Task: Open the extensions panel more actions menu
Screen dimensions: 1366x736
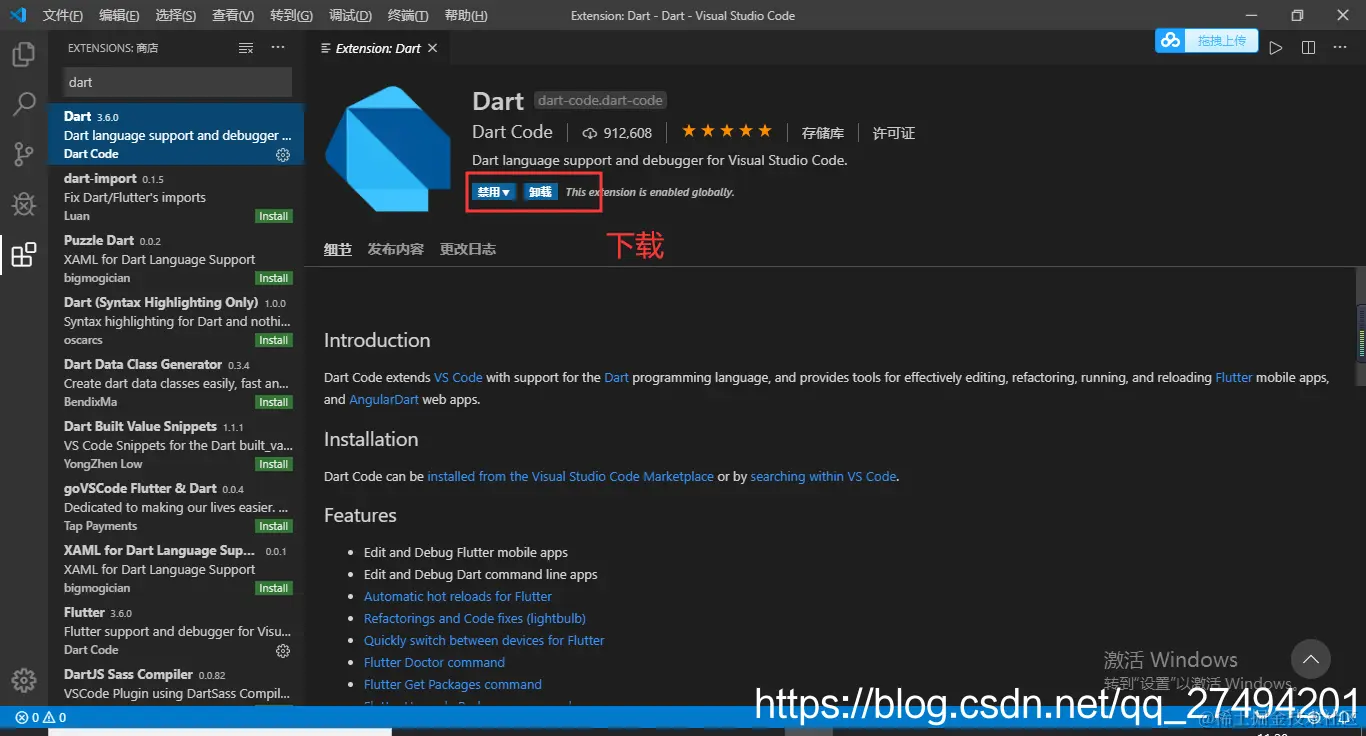Action: 278,48
